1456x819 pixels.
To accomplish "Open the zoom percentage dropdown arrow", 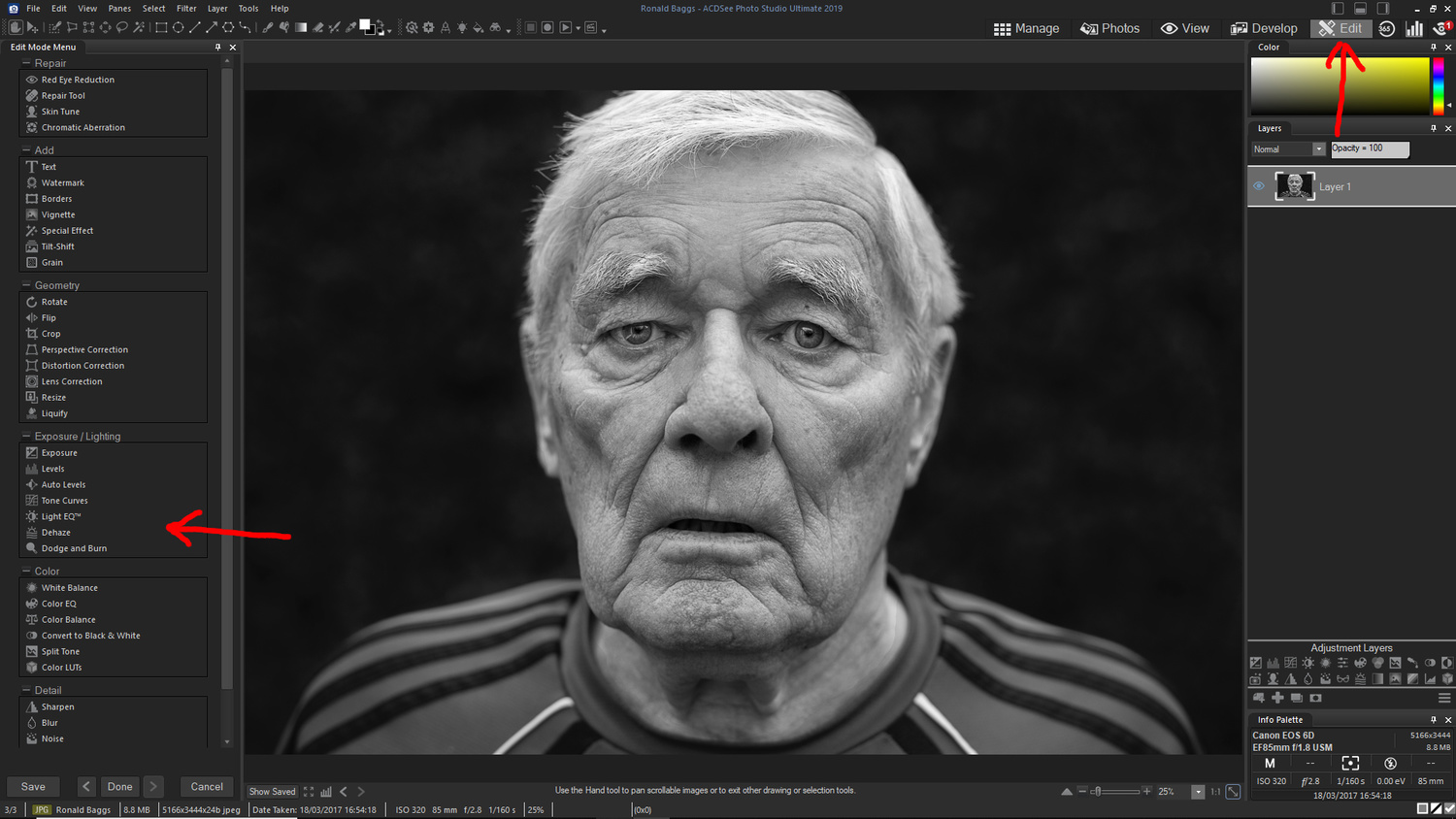I will point(1198,792).
